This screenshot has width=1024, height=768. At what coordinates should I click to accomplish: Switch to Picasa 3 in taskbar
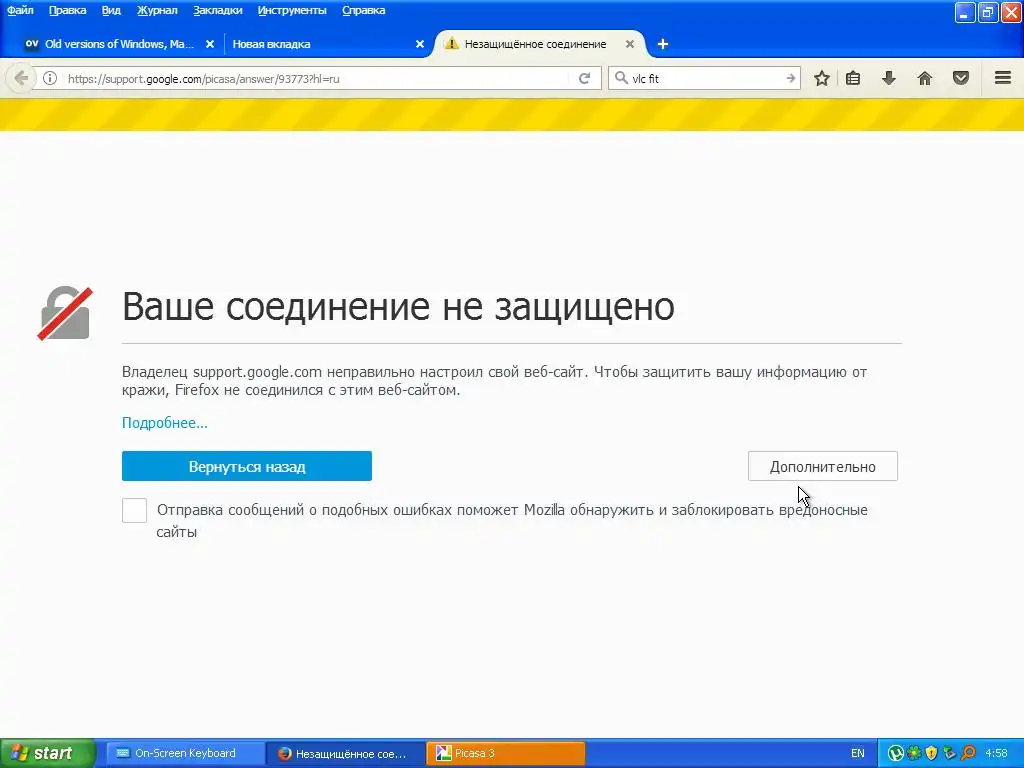[x=506, y=753]
